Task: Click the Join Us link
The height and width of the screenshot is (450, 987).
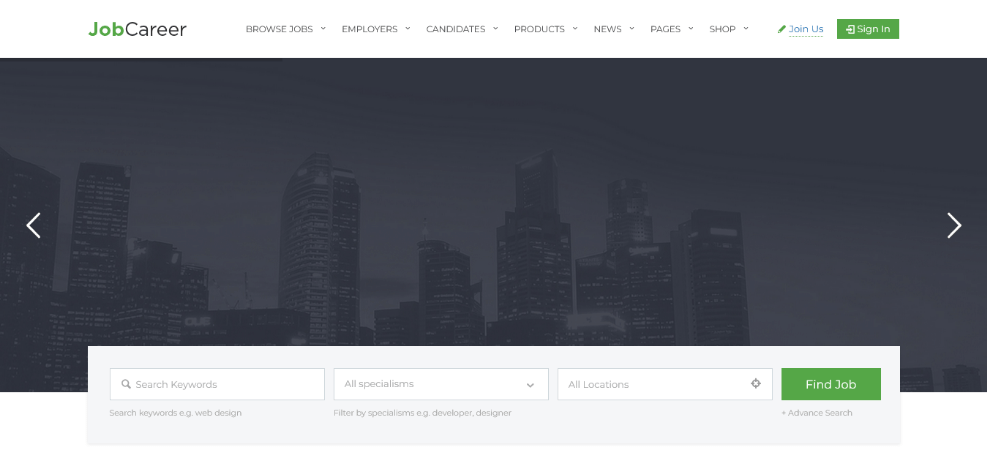Action: point(806,29)
